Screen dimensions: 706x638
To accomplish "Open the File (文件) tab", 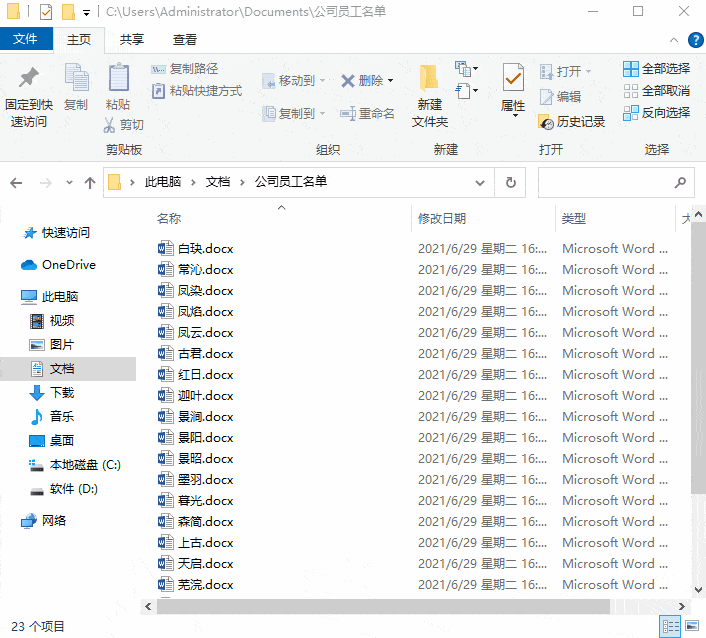I will 26,39.
